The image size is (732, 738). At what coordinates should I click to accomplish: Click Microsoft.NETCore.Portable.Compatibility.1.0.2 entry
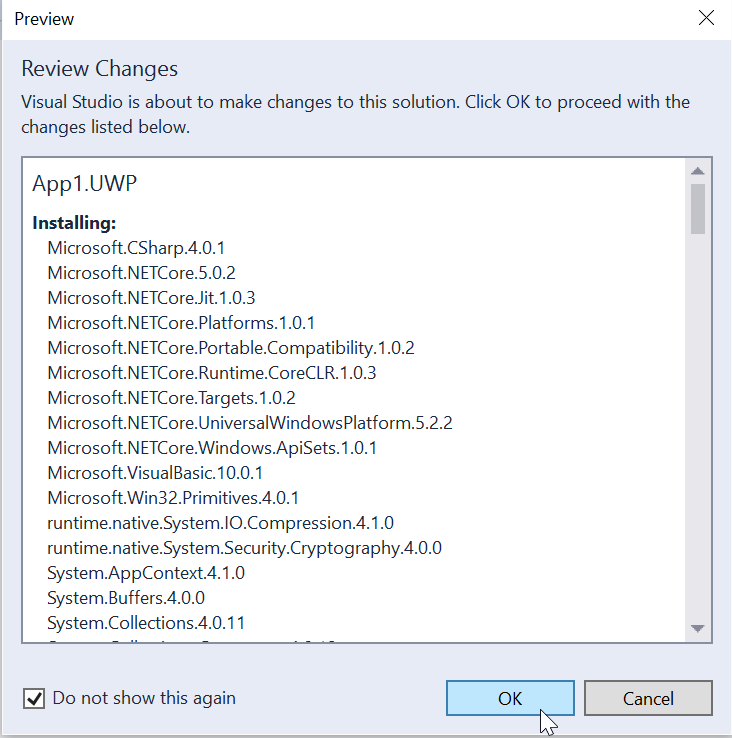point(230,347)
